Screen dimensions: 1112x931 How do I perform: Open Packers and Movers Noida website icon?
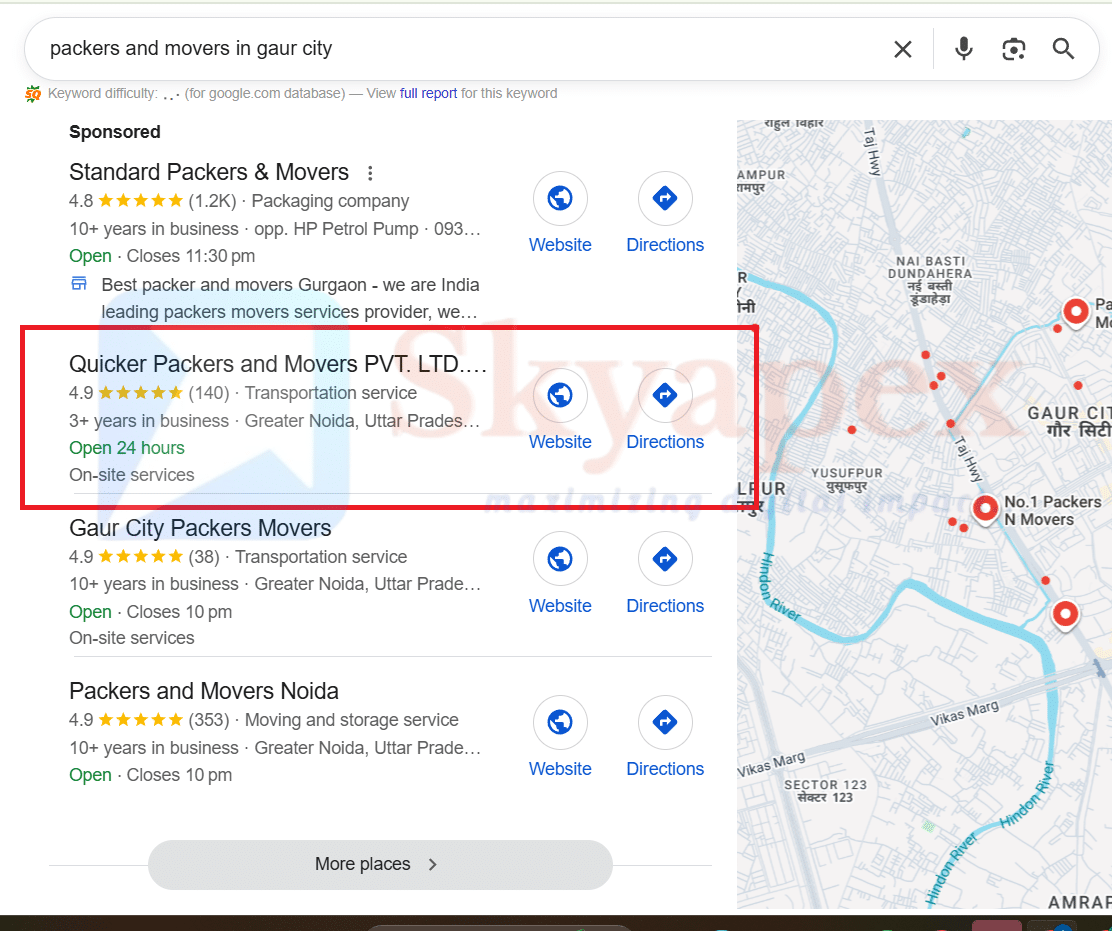point(560,722)
